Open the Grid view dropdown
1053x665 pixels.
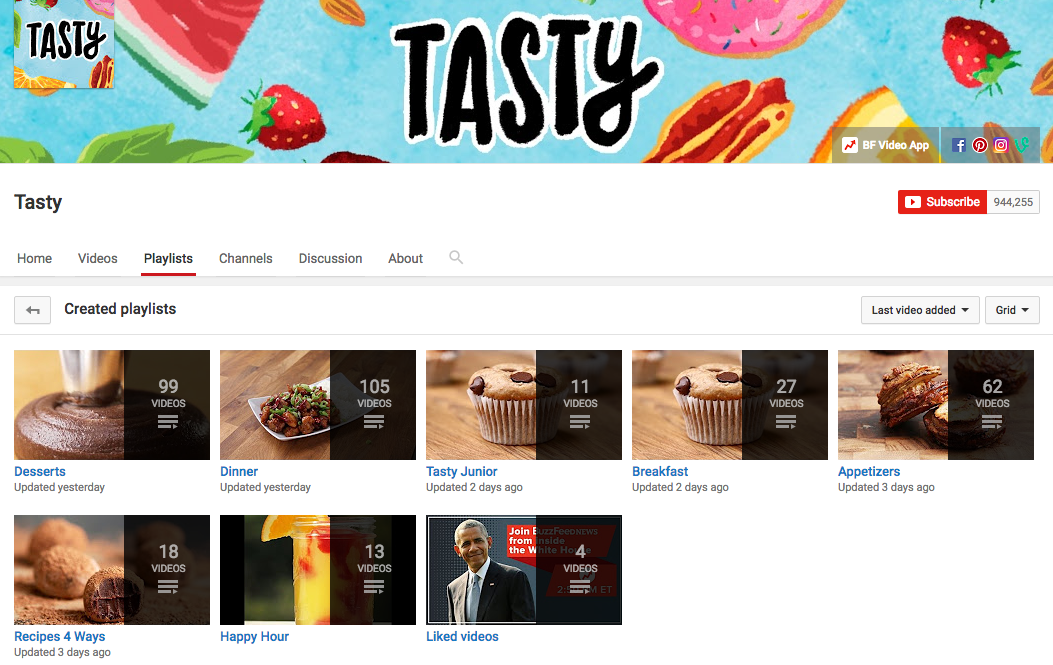(1012, 310)
